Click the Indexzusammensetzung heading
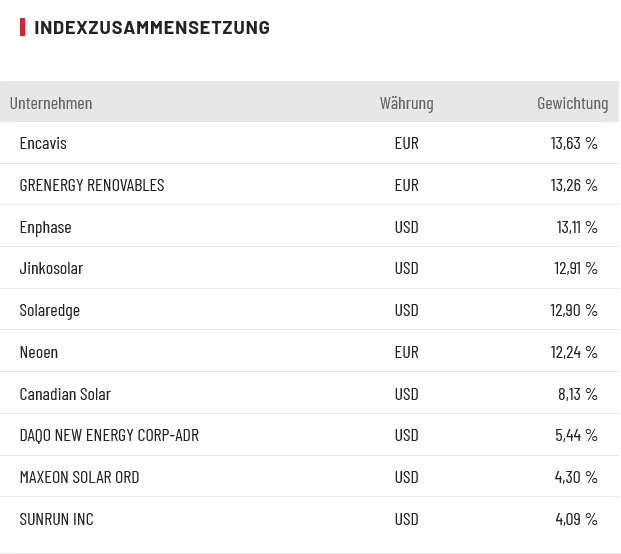This screenshot has width=621, height=554. click(x=152, y=27)
